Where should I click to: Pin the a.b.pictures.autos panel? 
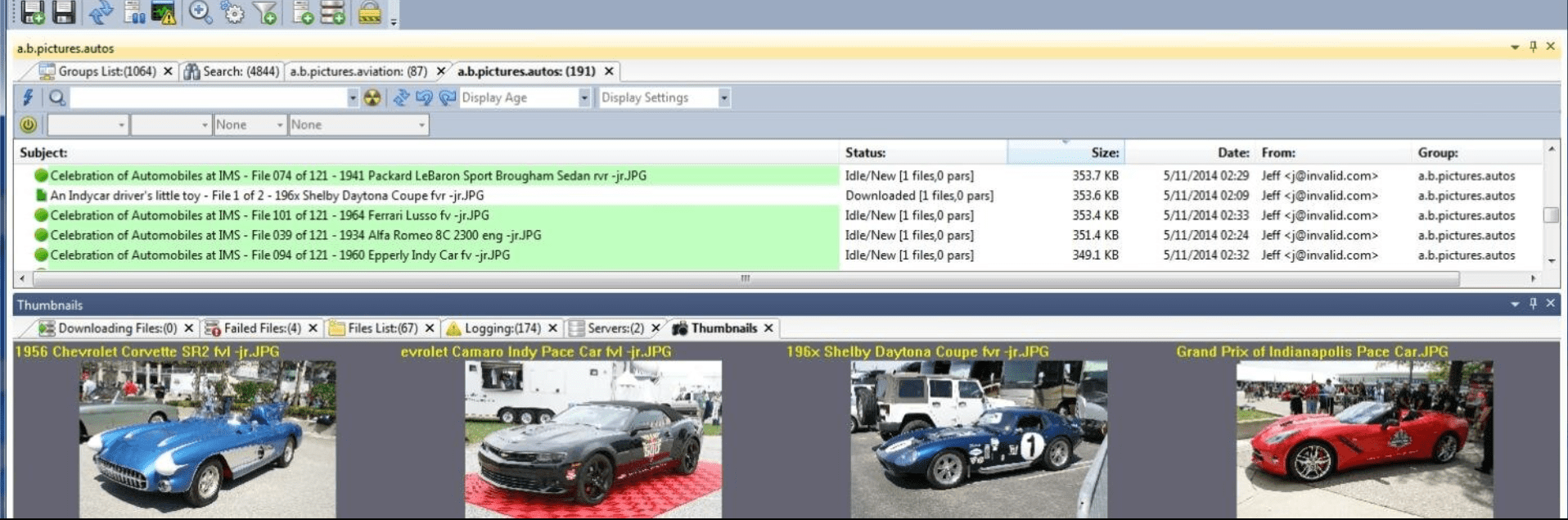pos(1533,47)
